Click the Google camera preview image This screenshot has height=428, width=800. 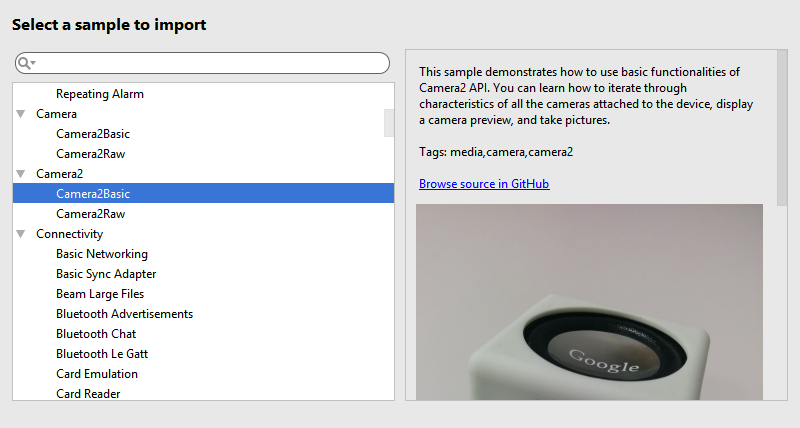click(x=589, y=302)
